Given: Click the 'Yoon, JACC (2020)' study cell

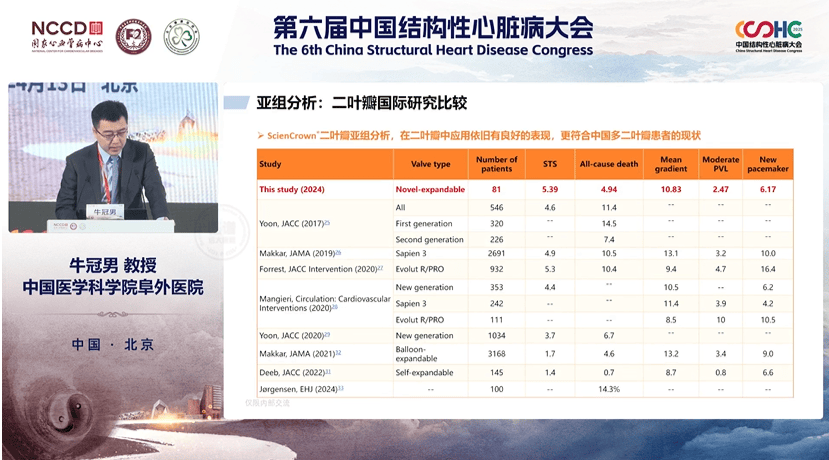Looking at the screenshot, I should point(294,336).
